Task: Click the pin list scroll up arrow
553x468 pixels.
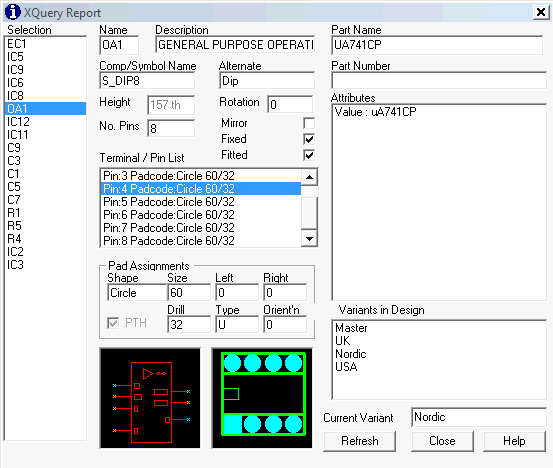Action: coord(309,177)
